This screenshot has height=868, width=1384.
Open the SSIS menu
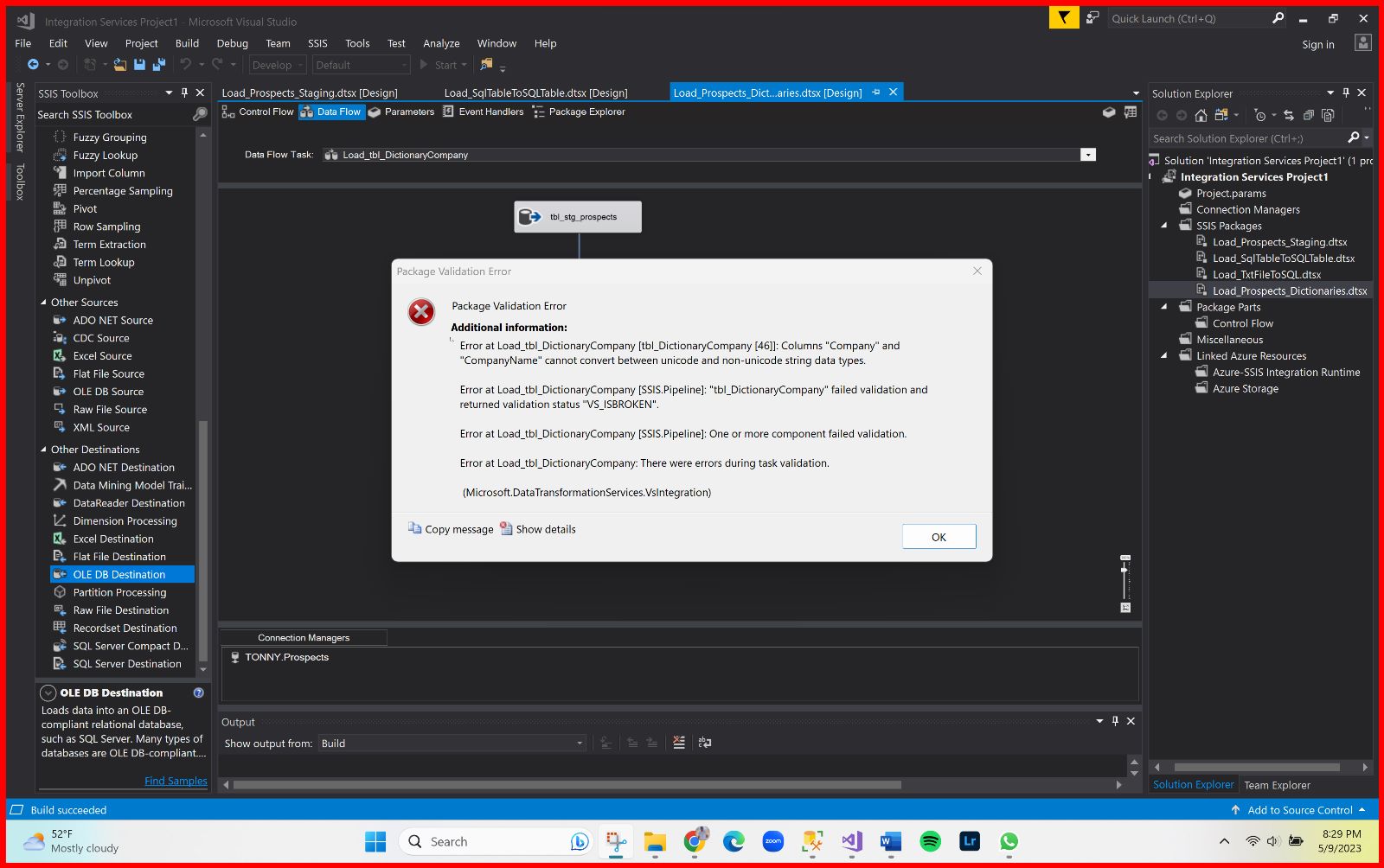pyautogui.click(x=317, y=43)
